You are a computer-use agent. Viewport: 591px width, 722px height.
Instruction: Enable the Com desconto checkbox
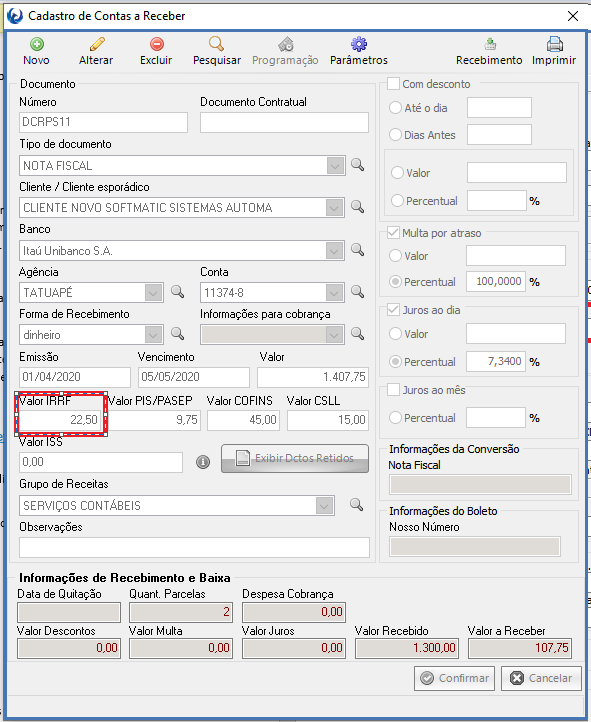(x=393, y=84)
